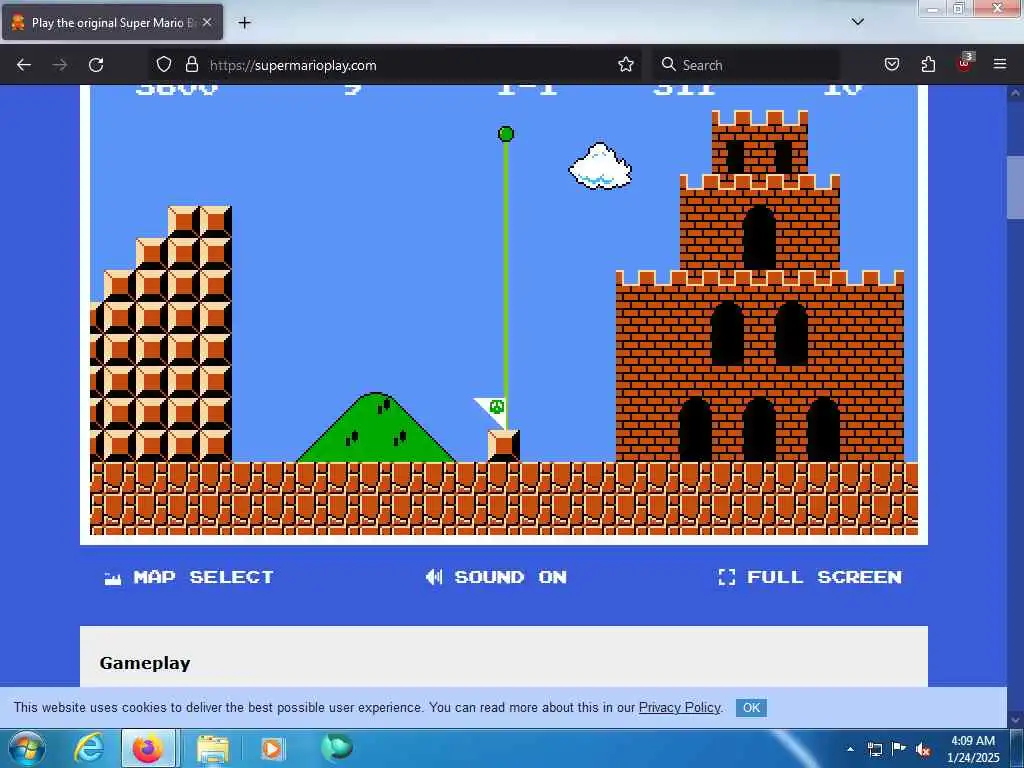The width and height of the screenshot is (1024, 768).
Task: View site security padlock info
Action: [191, 65]
